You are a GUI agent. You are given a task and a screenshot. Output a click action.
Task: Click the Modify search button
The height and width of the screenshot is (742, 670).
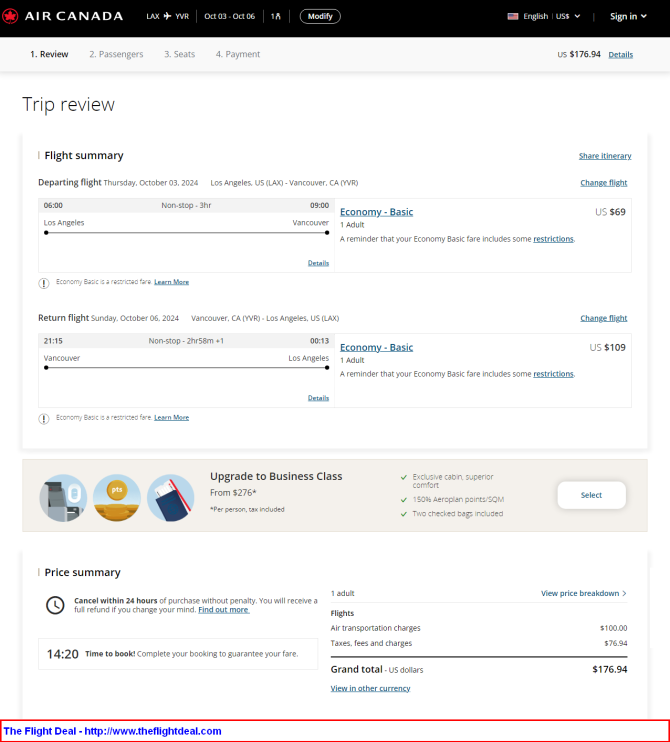tap(320, 16)
